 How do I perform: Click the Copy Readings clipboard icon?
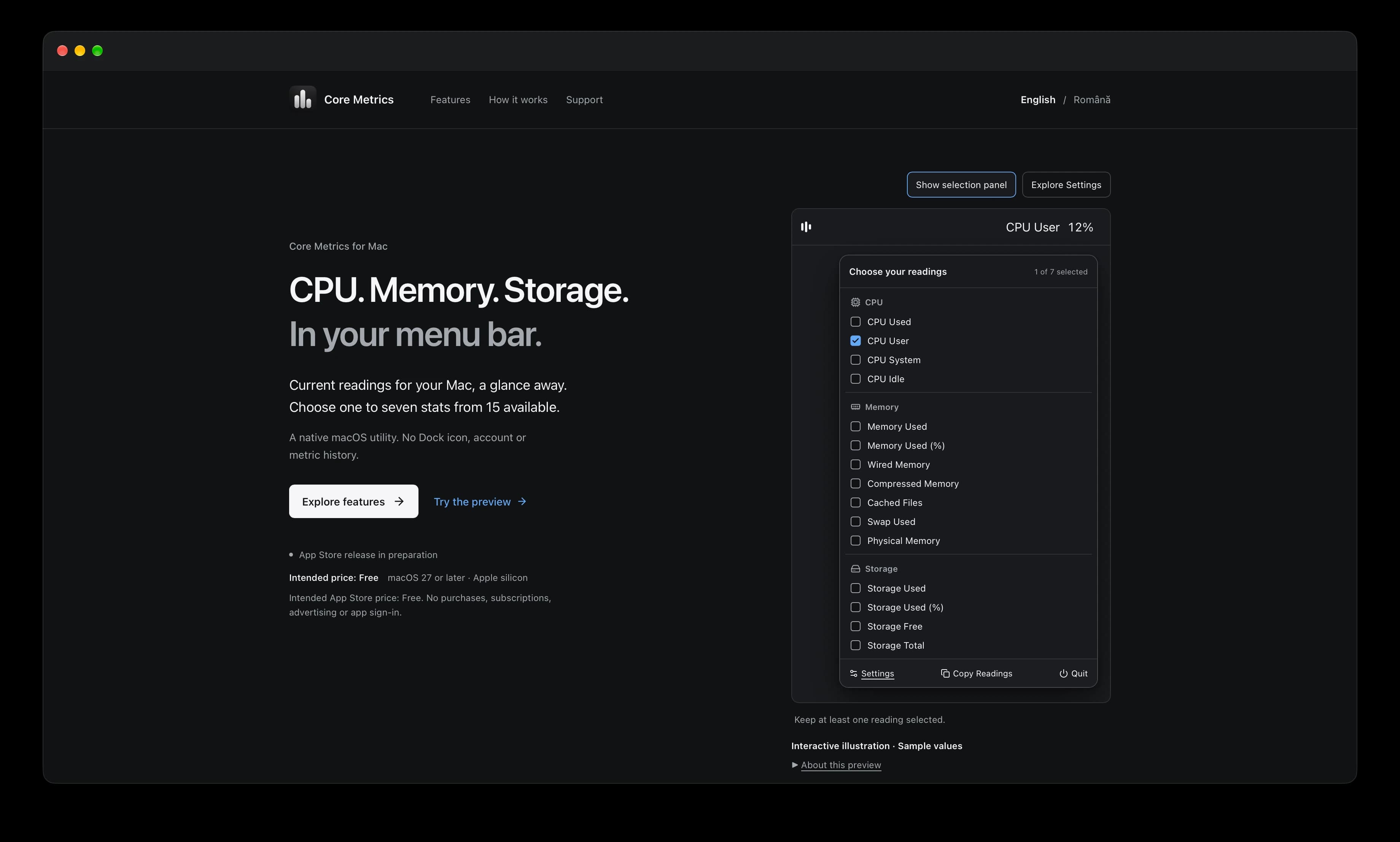(x=945, y=673)
